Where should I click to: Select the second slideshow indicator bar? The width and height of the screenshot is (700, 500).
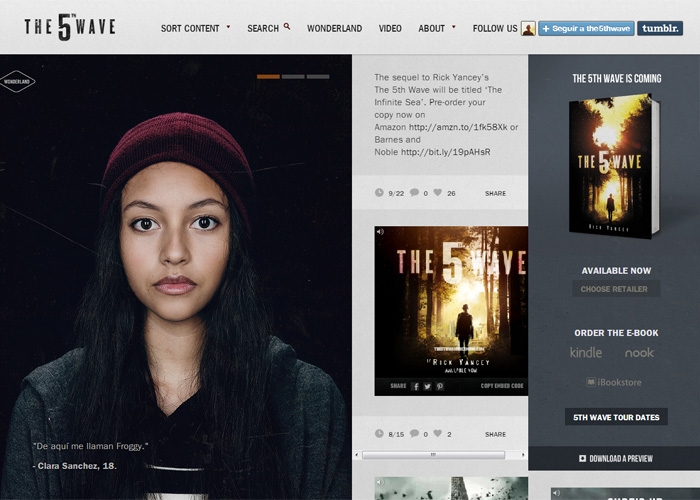[x=293, y=77]
